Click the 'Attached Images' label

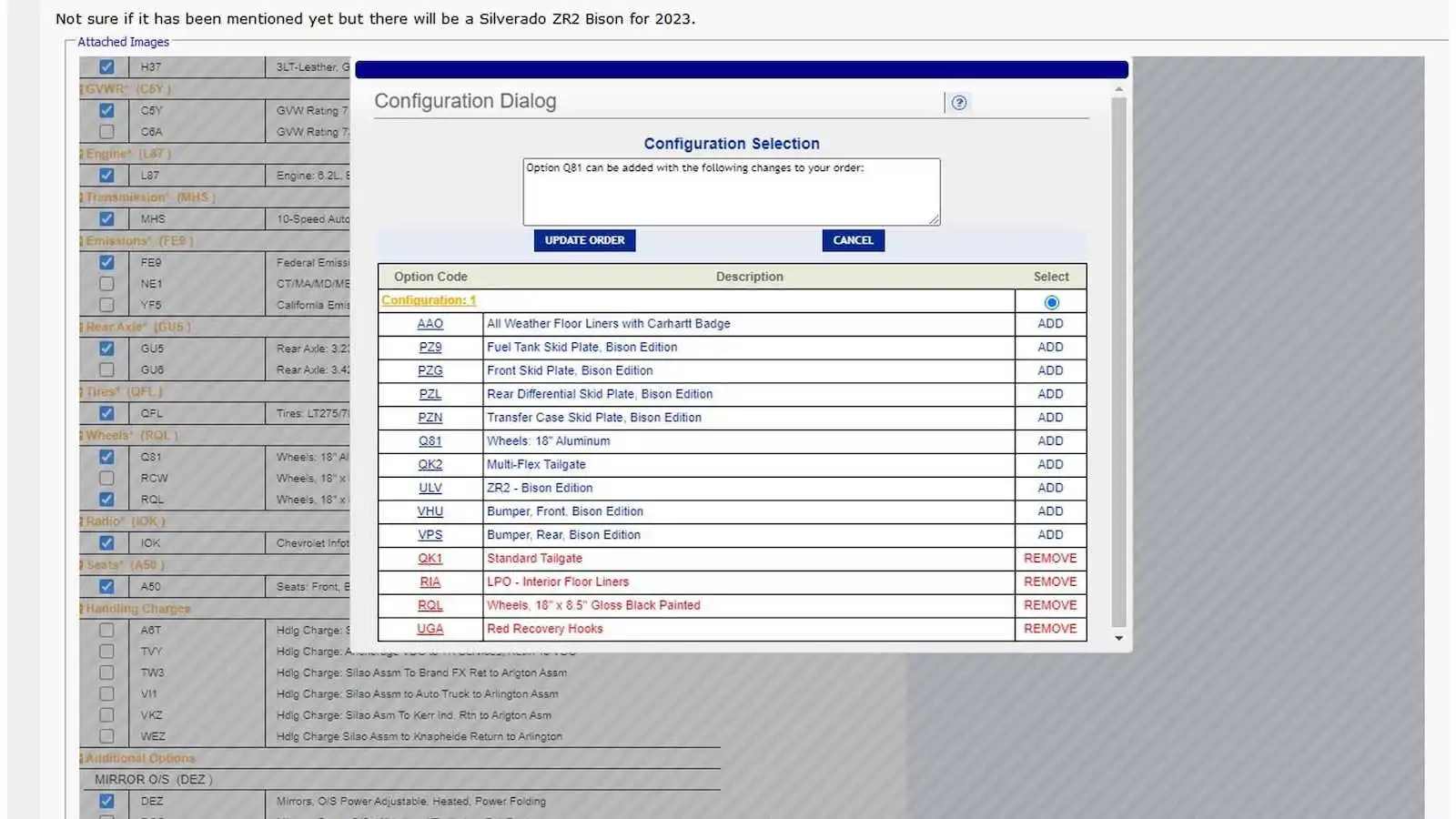pos(123,42)
